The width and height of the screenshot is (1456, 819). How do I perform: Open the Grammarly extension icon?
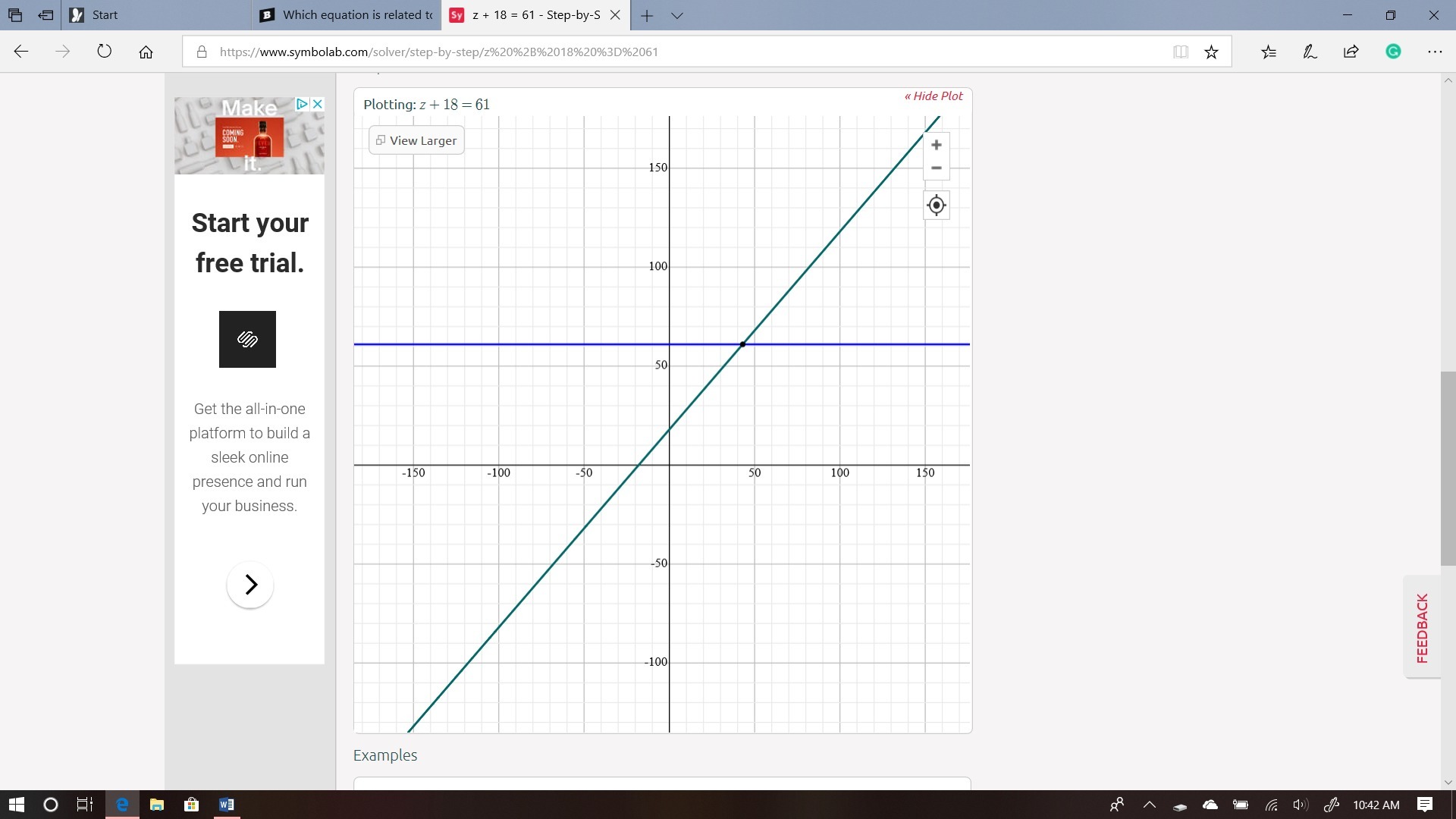click(1393, 52)
